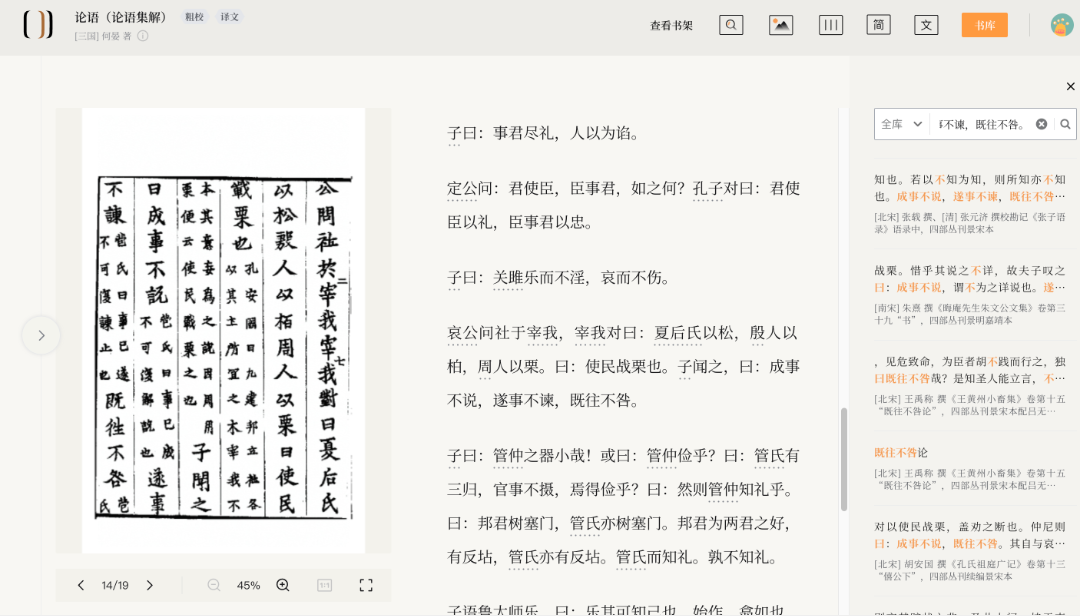
Task: Switch to simplified Chinese via 简 icon
Action: (878, 24)
